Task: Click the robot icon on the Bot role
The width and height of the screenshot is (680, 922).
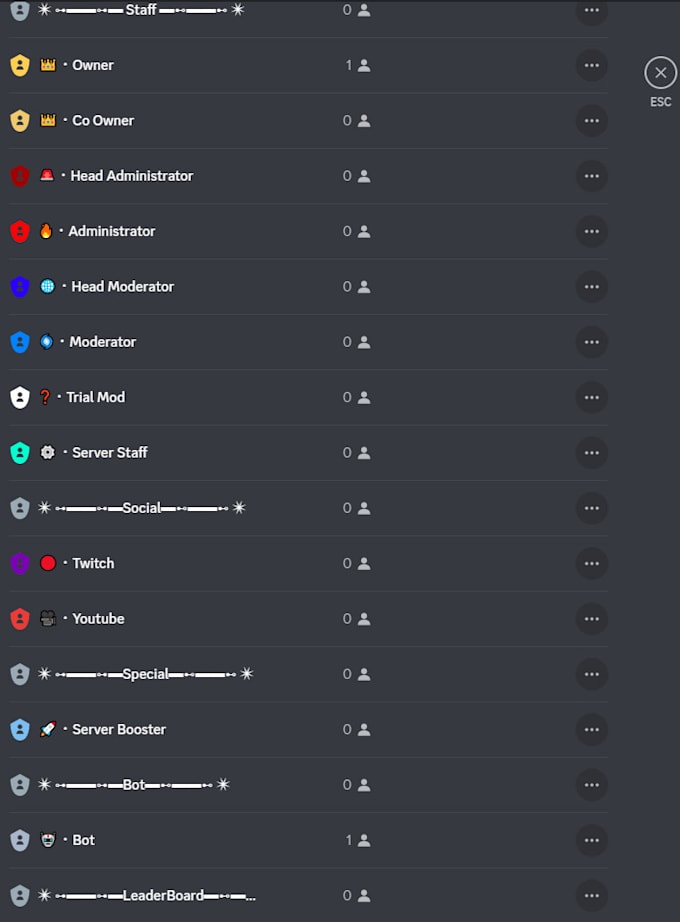Action: click(47, 840)
